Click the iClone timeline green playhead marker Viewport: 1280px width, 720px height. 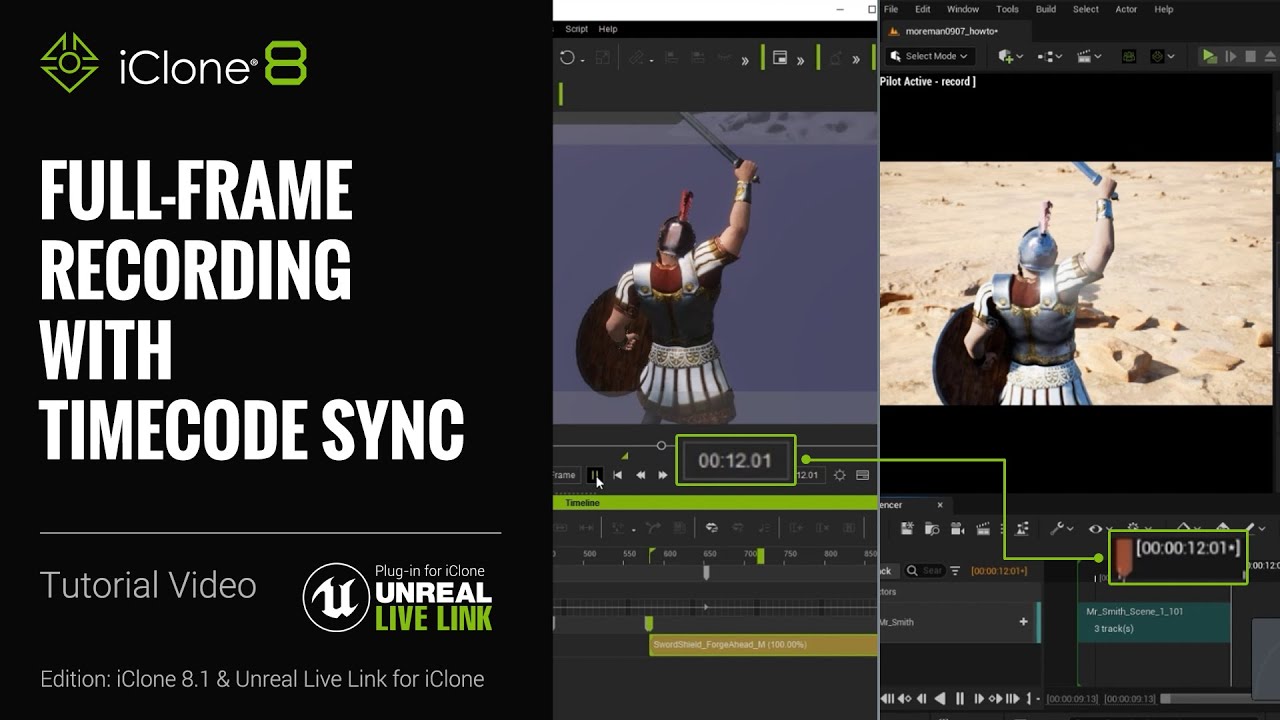click(x=760, y=556)
